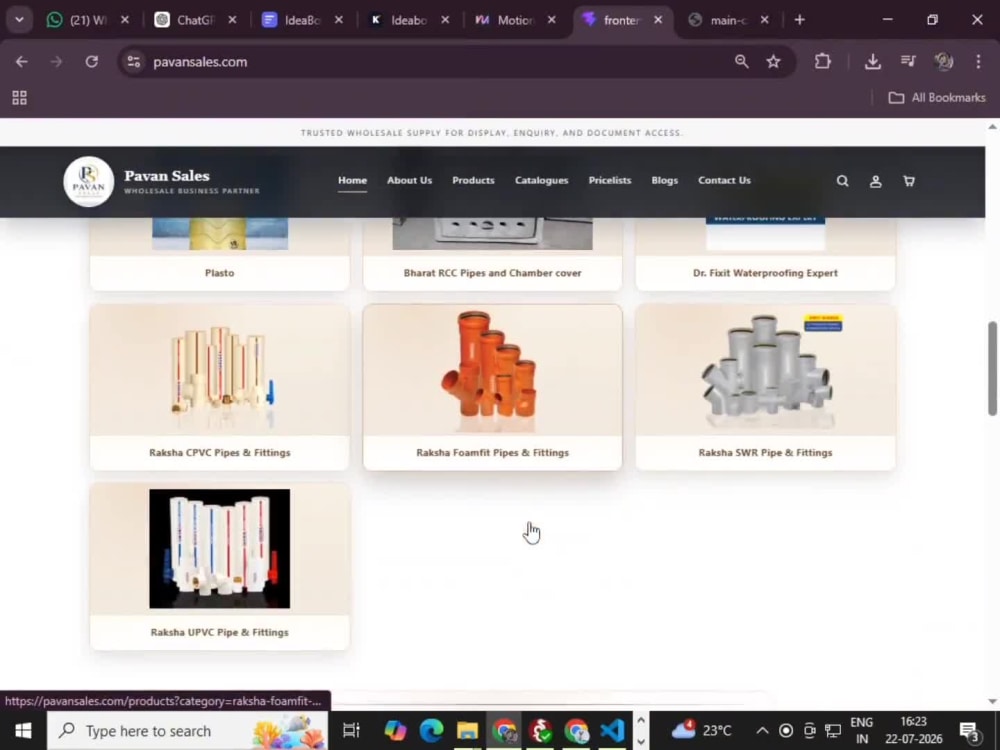Open Products in the navigation bar

click(473, 180)
